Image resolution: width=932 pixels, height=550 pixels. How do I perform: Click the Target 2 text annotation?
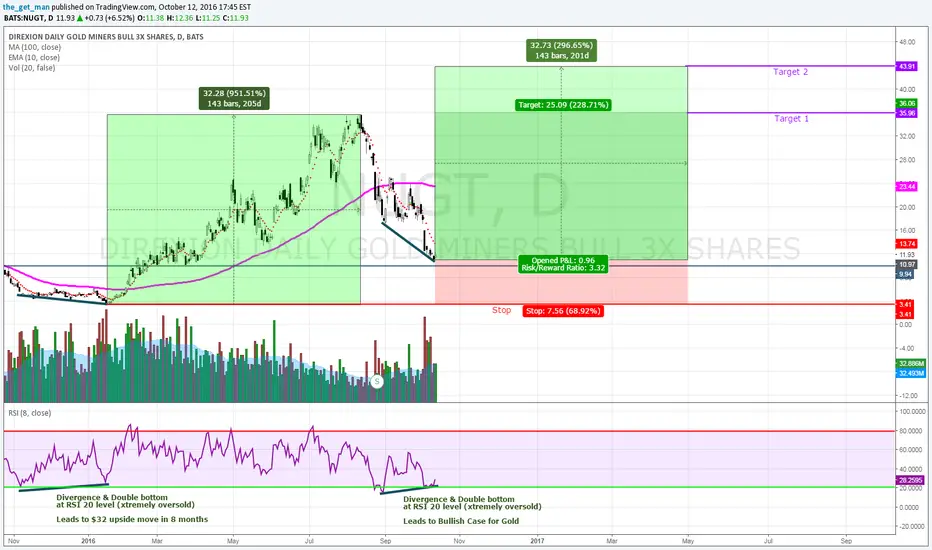pos(790,72)
